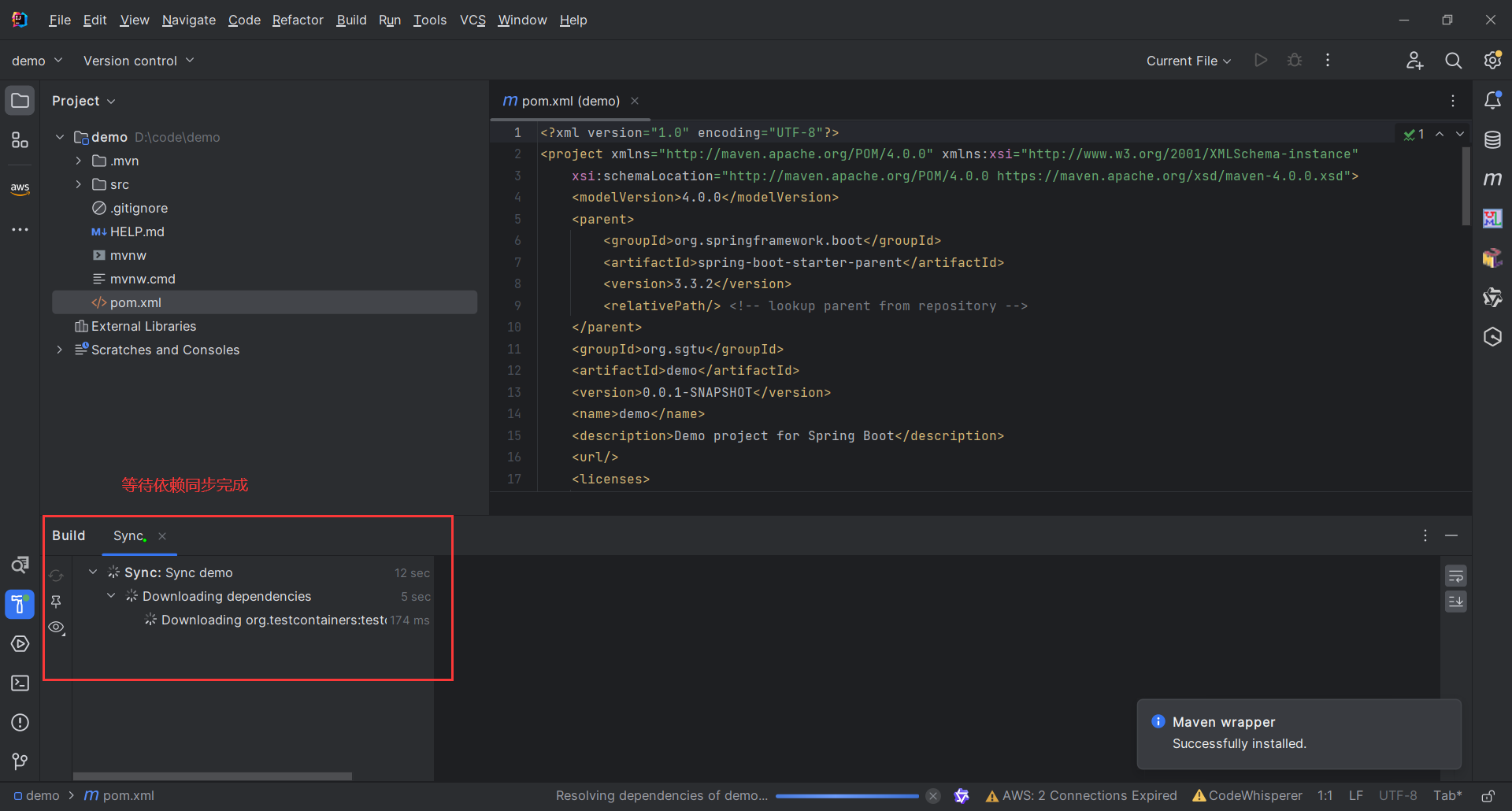
Task: Click the CodeWhisperer status widget
Action: [x=1247, y=796]
